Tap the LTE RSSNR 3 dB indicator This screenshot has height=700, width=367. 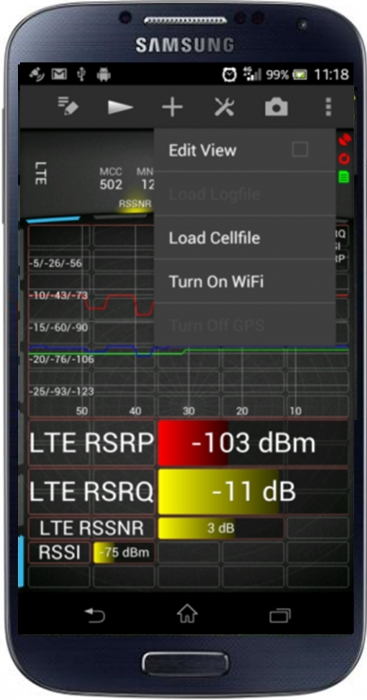tap(221, 528)
